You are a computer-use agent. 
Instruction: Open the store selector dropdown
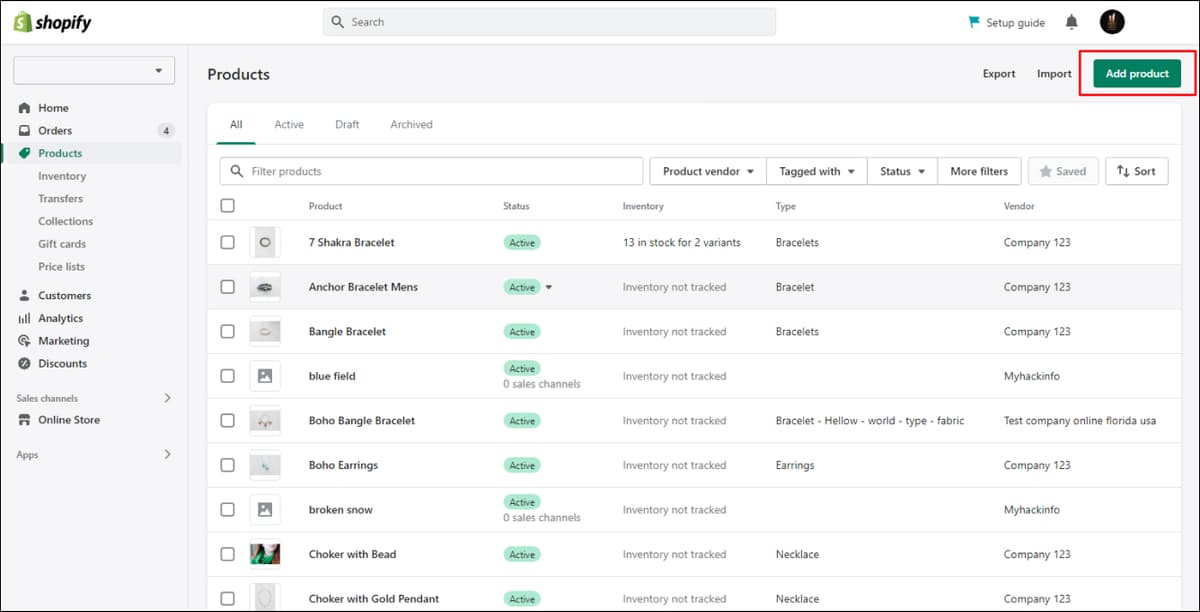[x=94, y=70]
